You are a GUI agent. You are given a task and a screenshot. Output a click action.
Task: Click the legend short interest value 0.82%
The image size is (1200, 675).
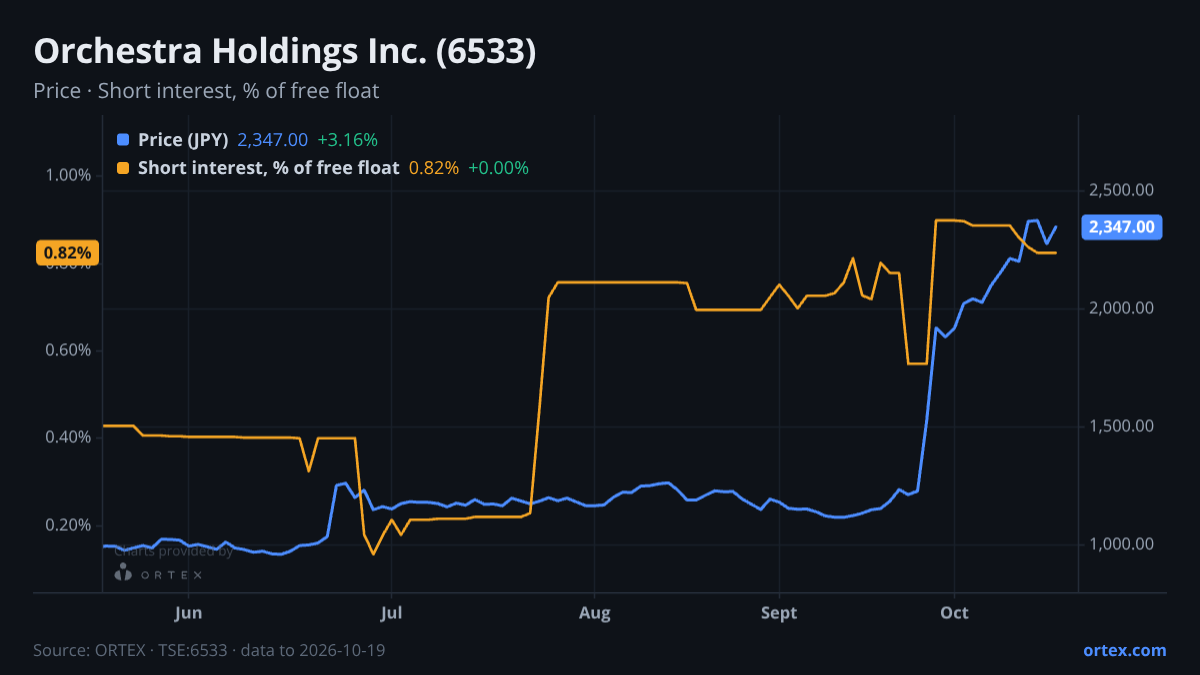pos(434,168)
